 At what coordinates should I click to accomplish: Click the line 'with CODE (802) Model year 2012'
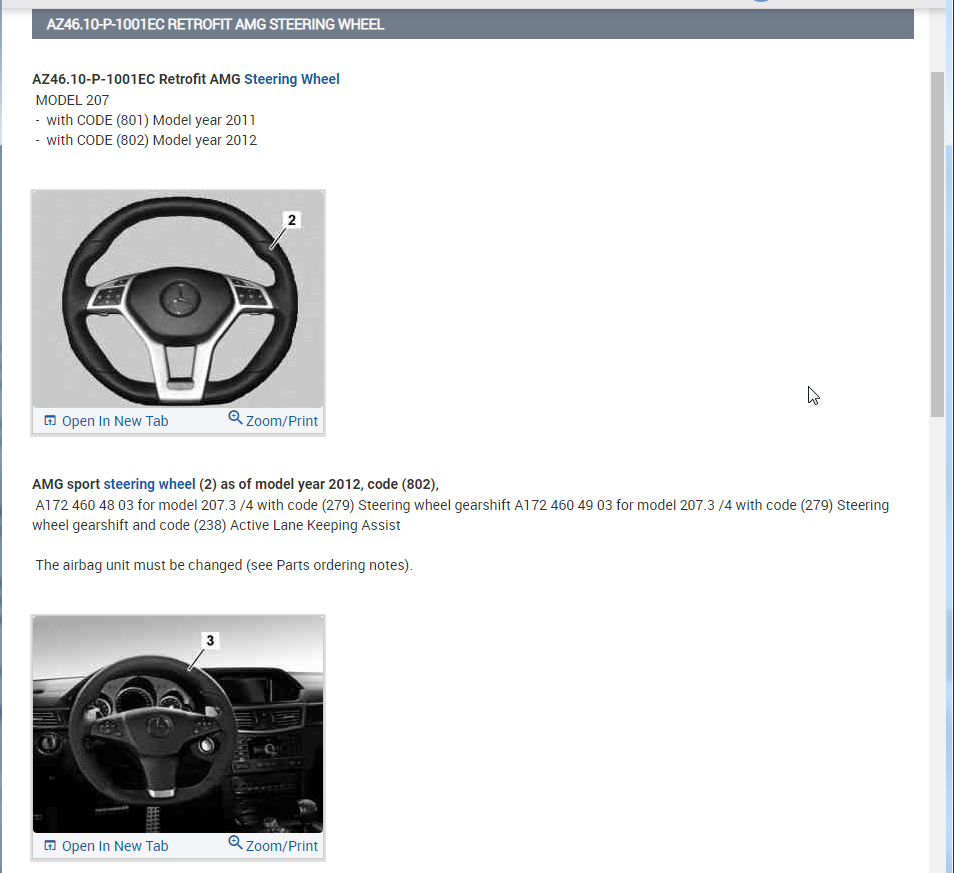coord(151,140)
